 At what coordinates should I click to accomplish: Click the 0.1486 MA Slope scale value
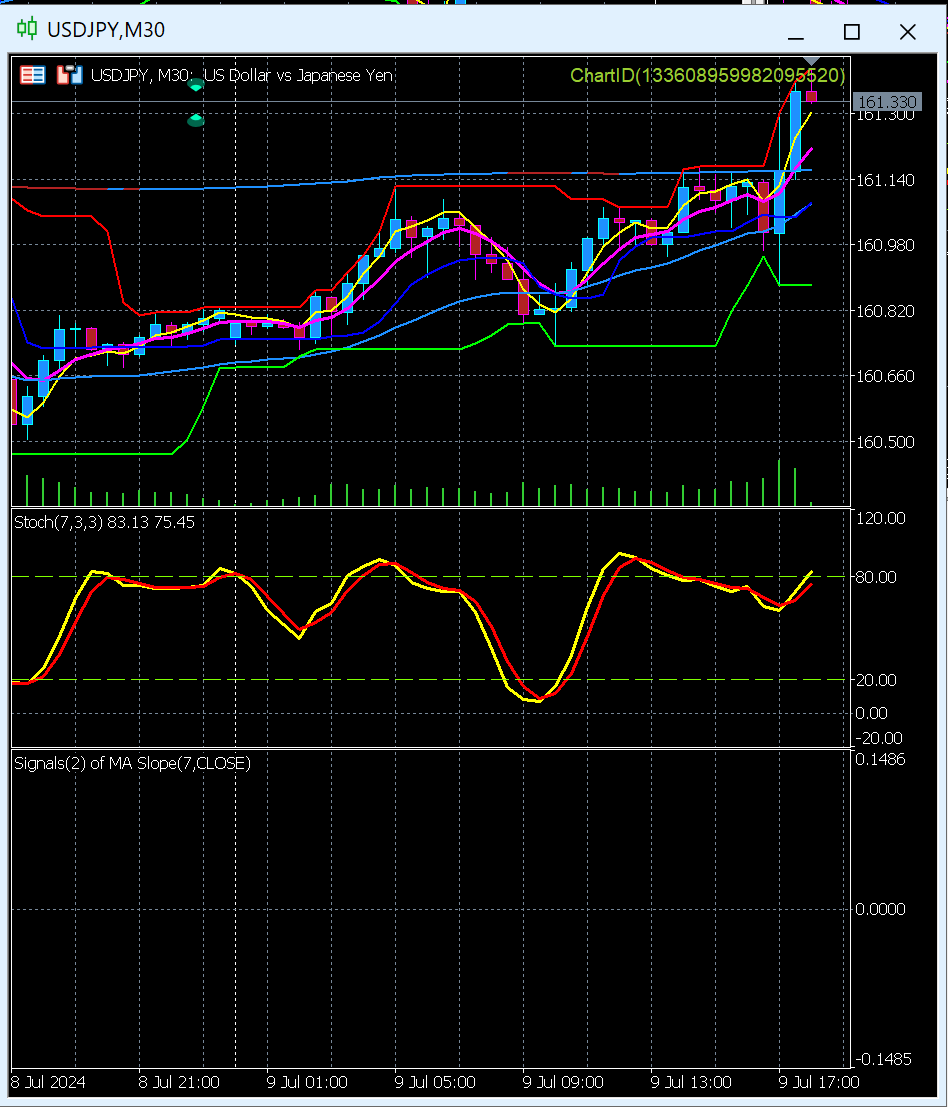coord(880,759)
